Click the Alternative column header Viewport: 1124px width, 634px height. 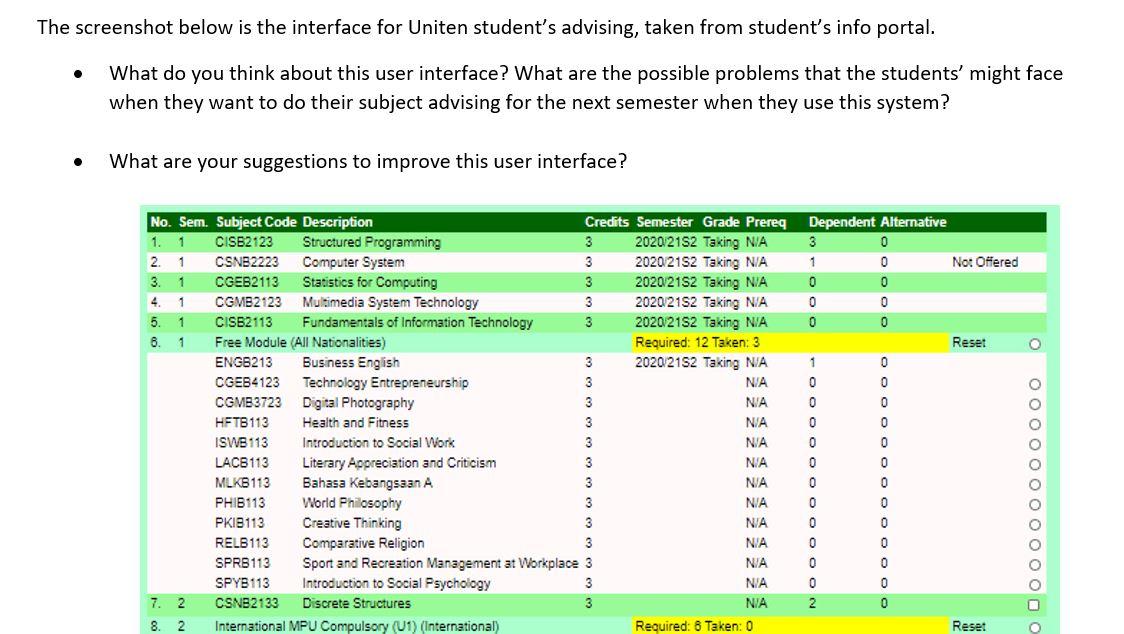(913, 222)
